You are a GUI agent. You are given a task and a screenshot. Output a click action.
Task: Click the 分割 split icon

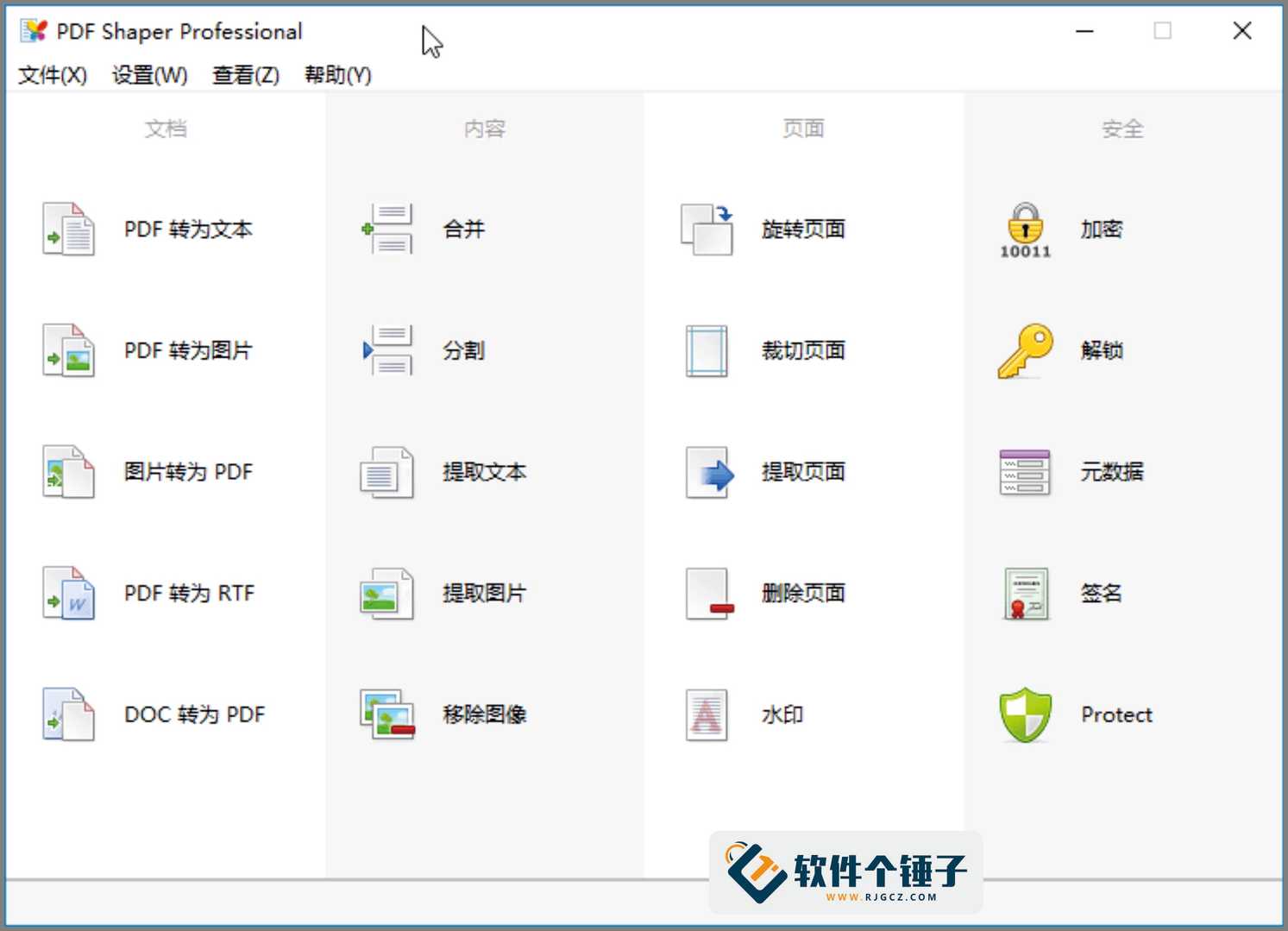point(387,350)
